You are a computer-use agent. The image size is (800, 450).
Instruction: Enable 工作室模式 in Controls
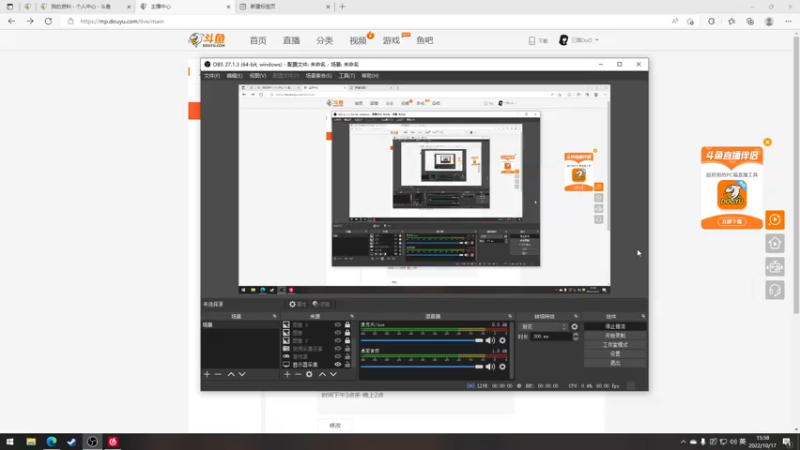point(615,345)
